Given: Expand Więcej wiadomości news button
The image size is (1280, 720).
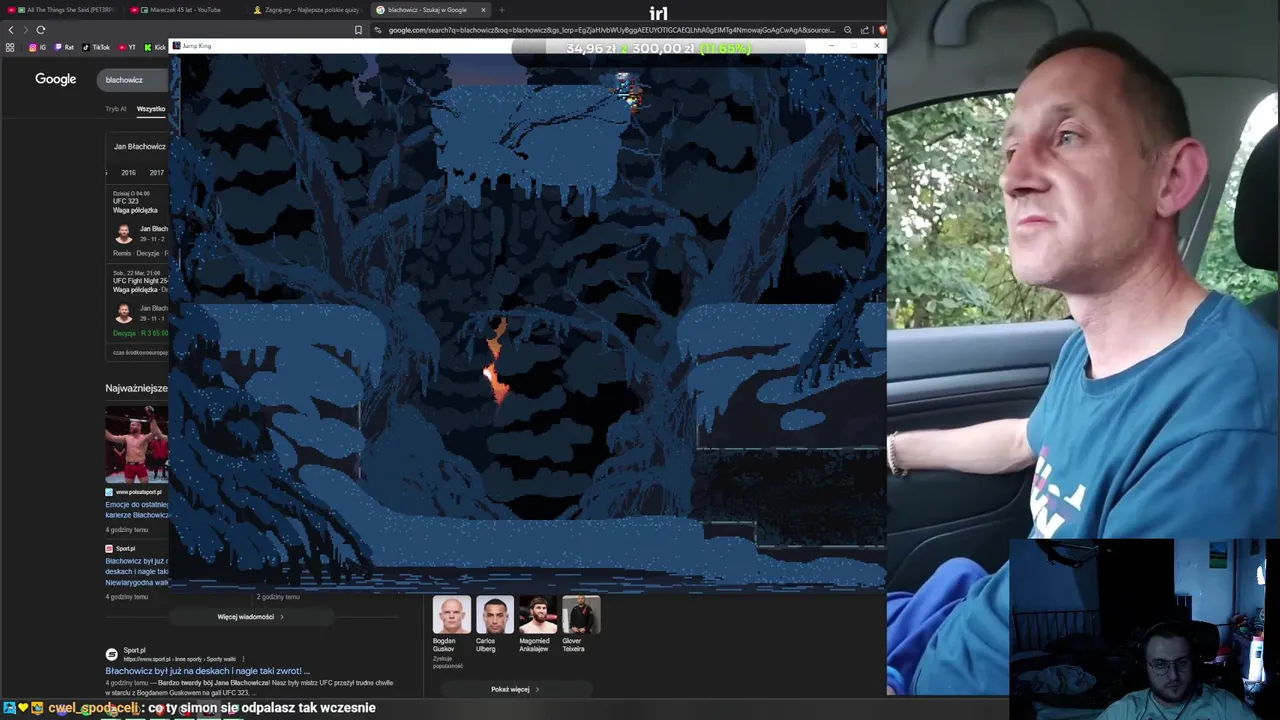Looking at the screenshot, I should coord(250,617).
